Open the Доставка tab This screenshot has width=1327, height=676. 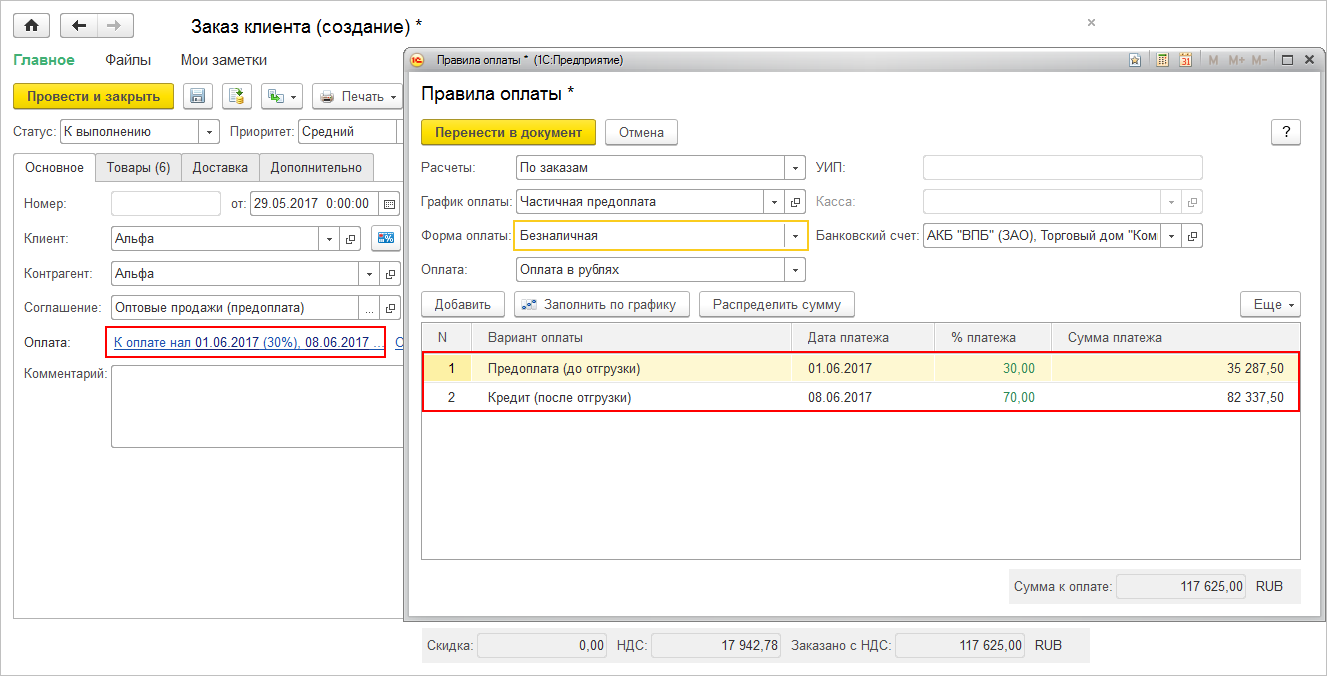coord(220,167)
